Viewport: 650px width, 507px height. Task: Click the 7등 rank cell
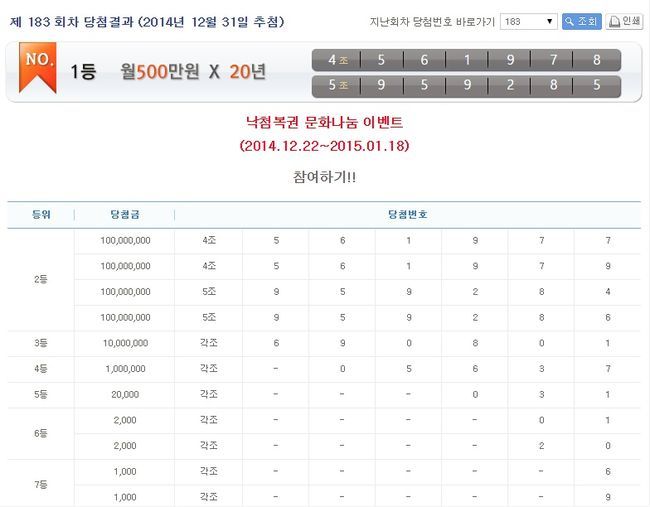pyautogui.click(x=41, y=484)
